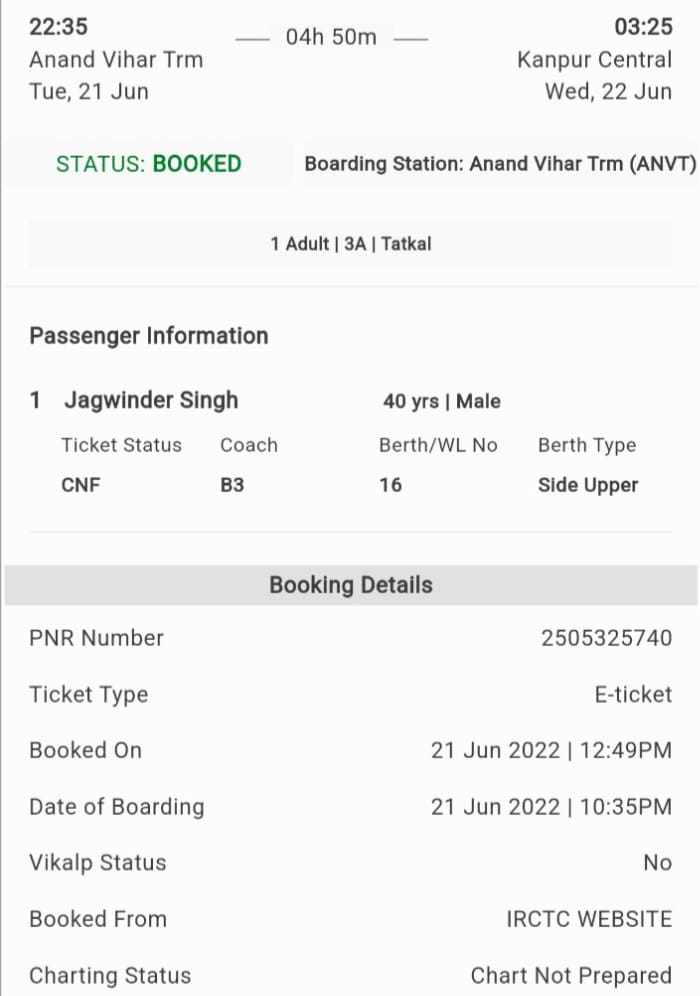Select Boarding Station Anand Vihar Trm box
Viewport: 700px width, 996px height.
pos(501,164)
